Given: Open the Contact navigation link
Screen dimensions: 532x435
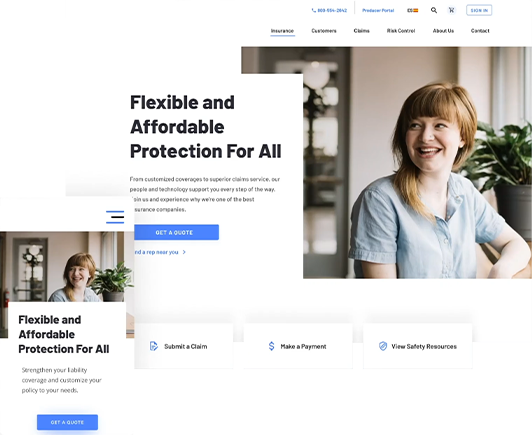Looking at the screenshot, I should tap(480, 31).
